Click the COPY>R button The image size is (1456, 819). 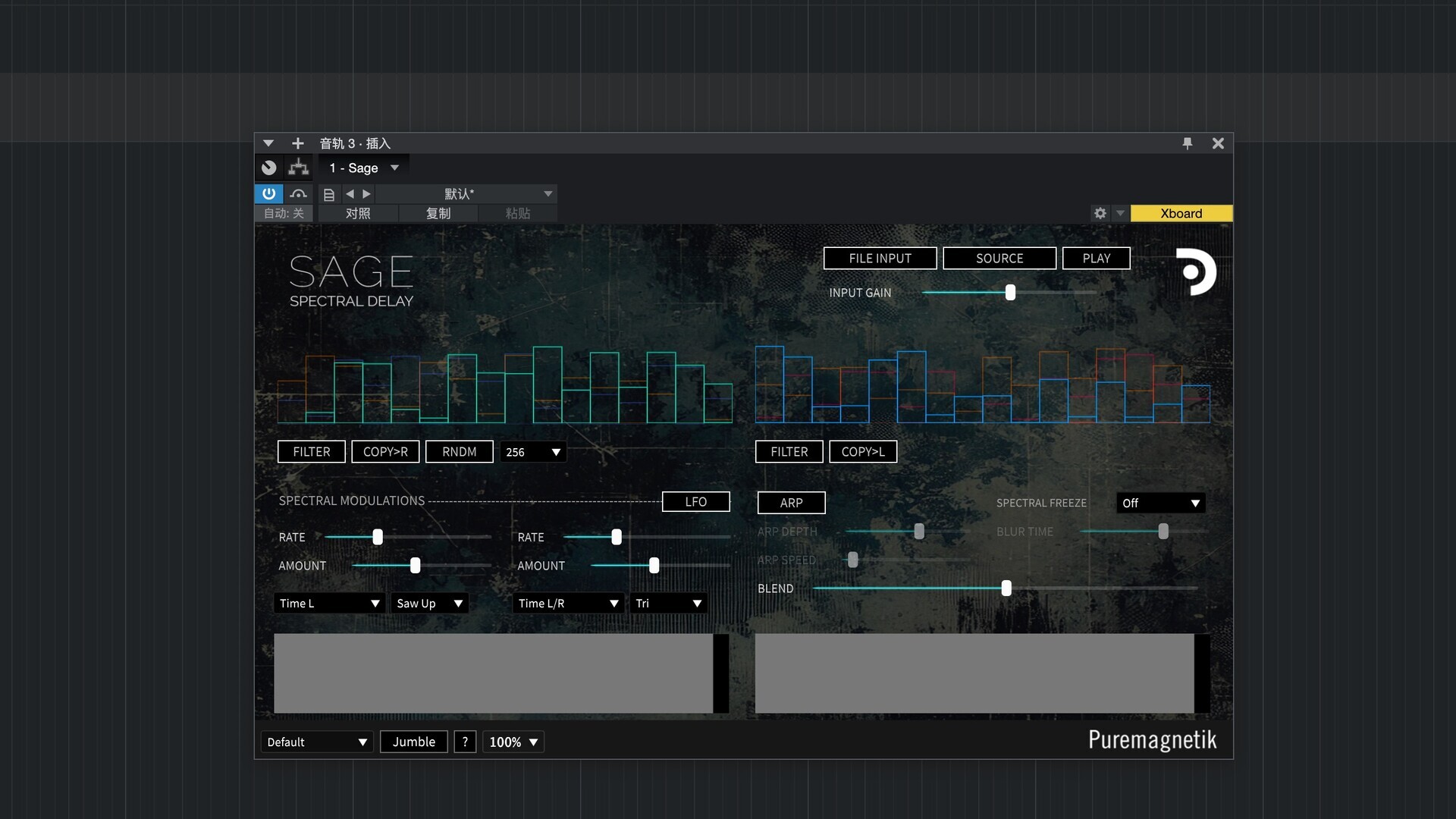tap(385, 451)
